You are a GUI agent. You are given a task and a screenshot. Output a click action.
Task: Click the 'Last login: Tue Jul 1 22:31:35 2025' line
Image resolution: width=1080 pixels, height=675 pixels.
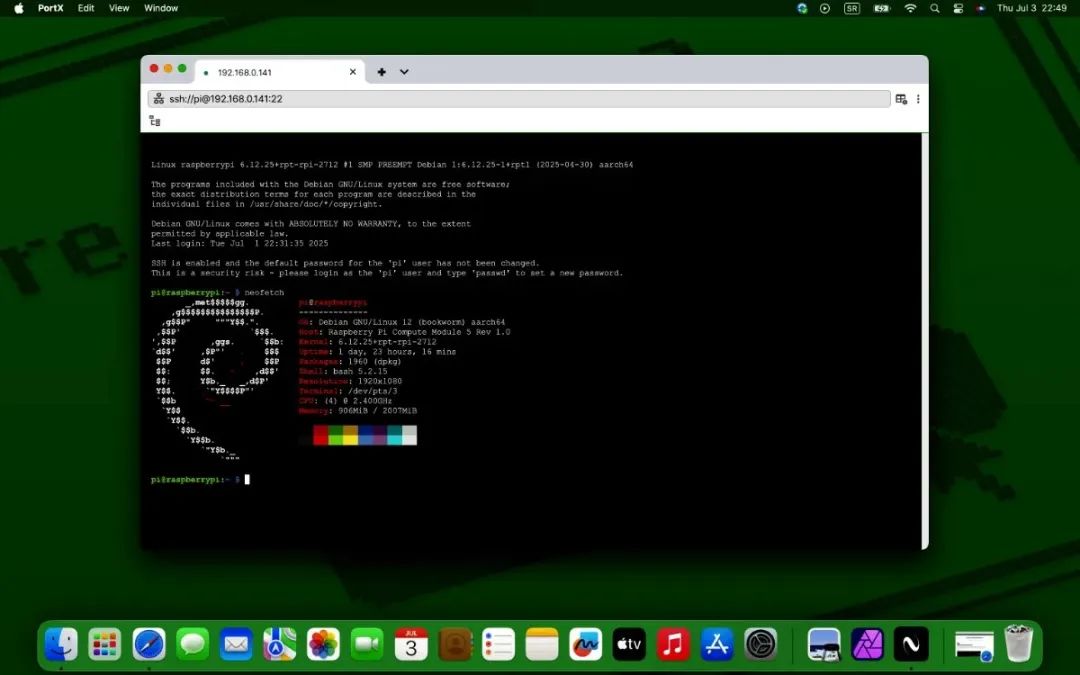[240, 243]
